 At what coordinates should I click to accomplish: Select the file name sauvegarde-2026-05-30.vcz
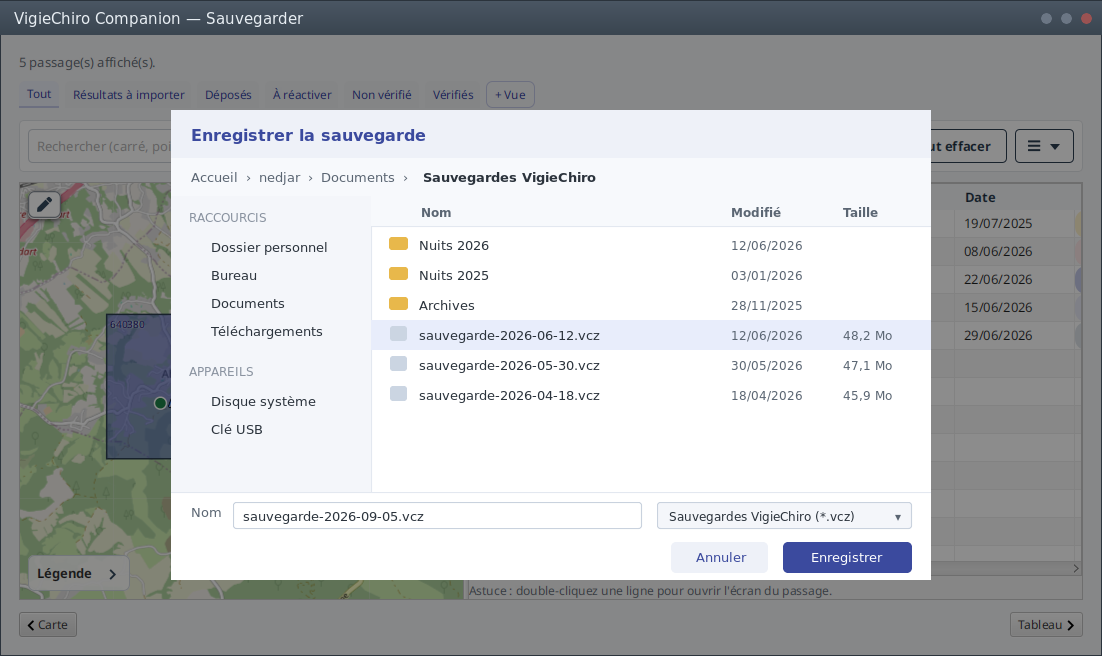click(509, 366)
